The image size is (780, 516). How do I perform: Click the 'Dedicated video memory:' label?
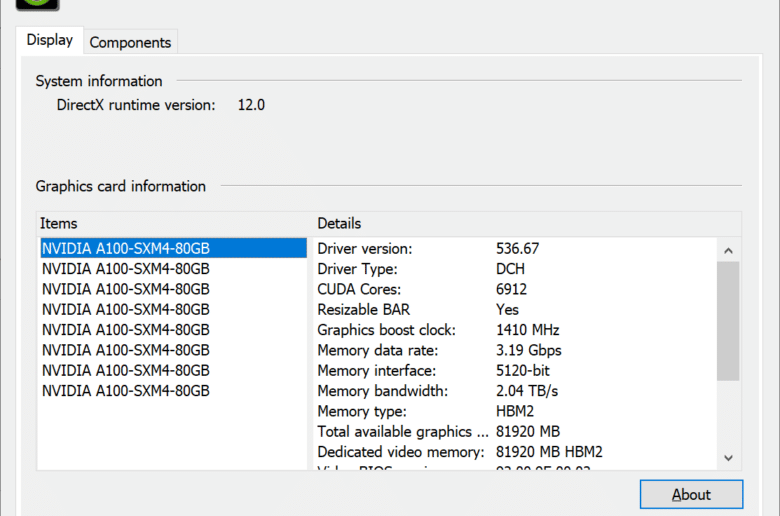(401, 452)
